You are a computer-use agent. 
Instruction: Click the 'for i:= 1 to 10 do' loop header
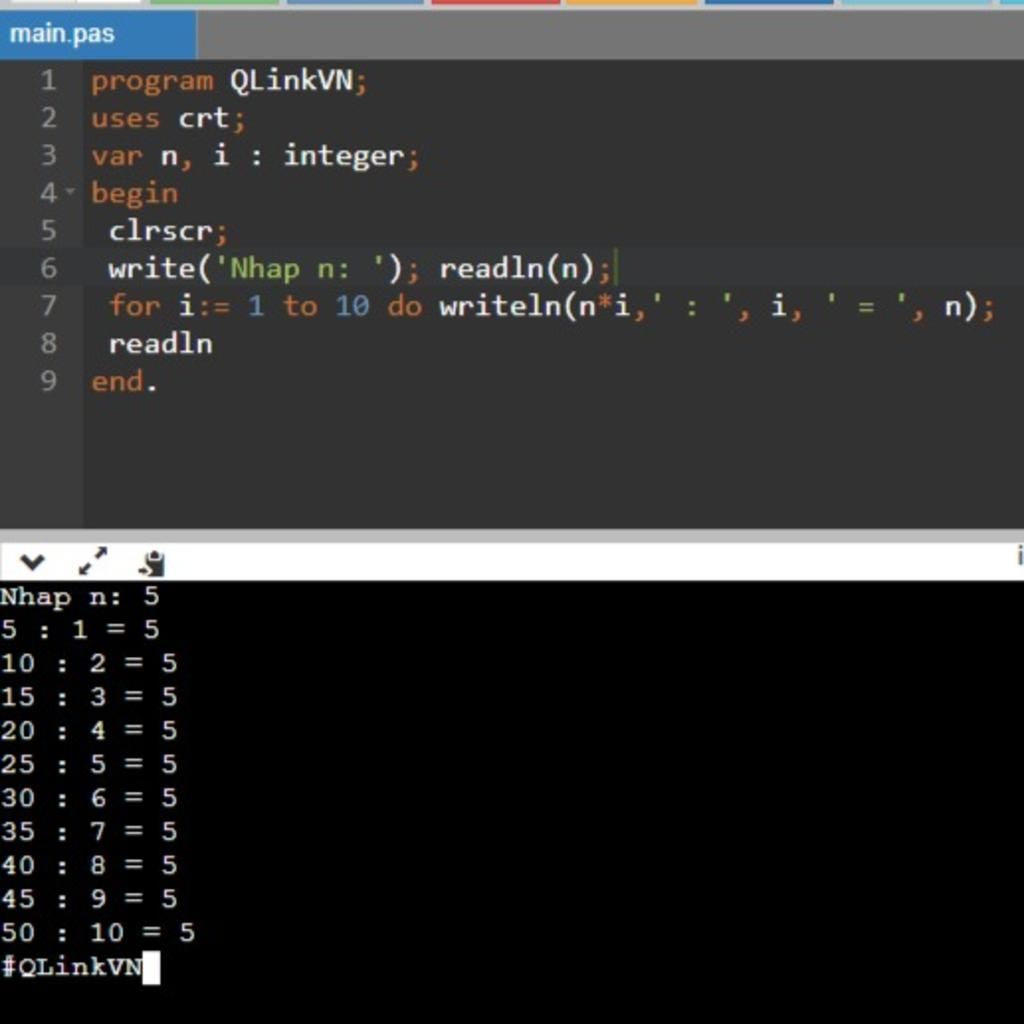(265, 306)
